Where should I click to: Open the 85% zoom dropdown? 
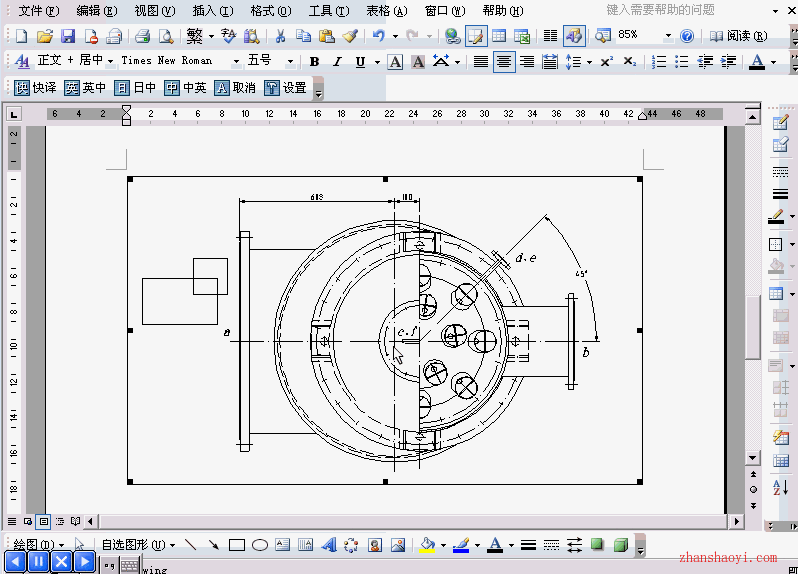click(668, 36)
